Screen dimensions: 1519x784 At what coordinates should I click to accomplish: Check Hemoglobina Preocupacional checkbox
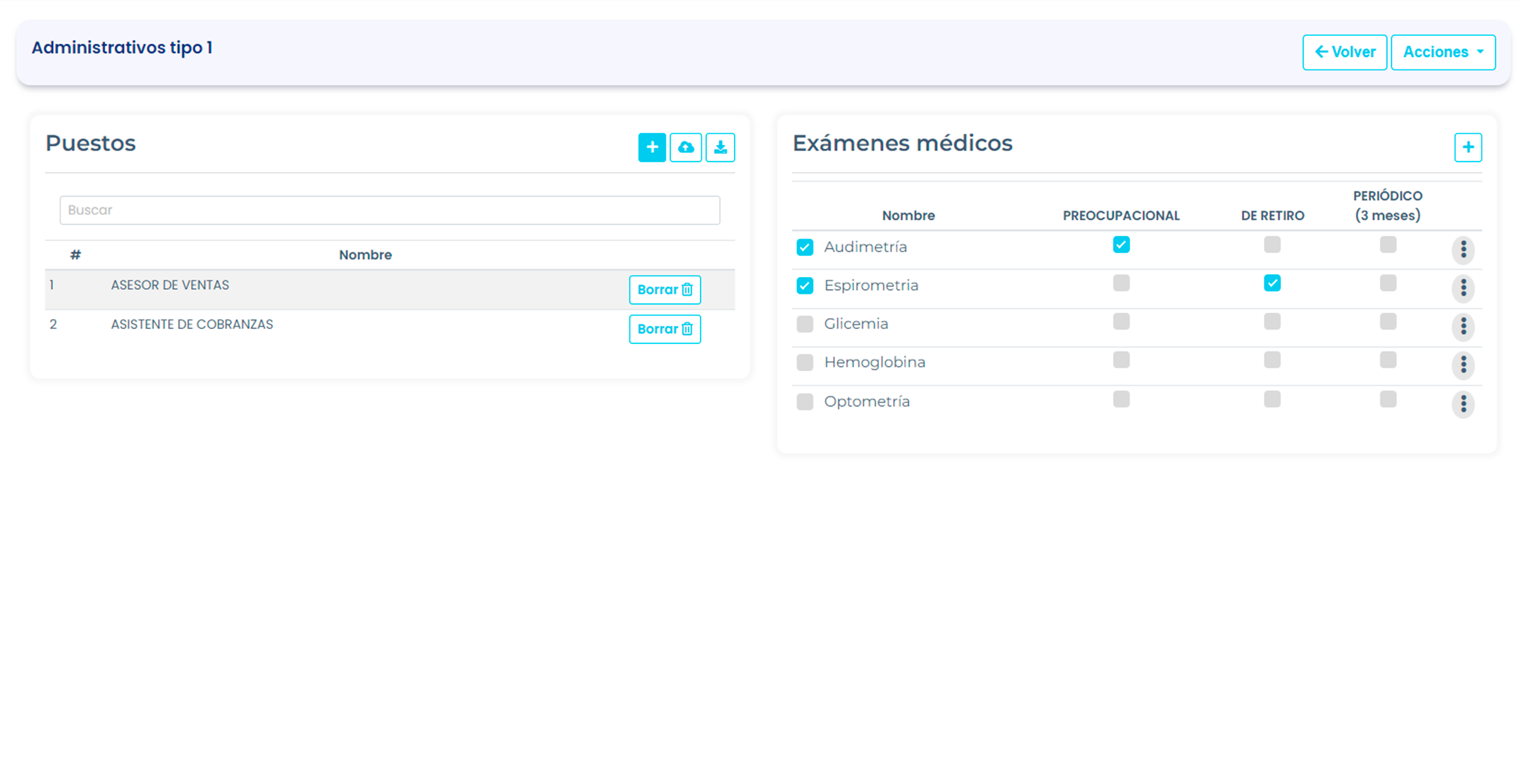click(1121, 360)
